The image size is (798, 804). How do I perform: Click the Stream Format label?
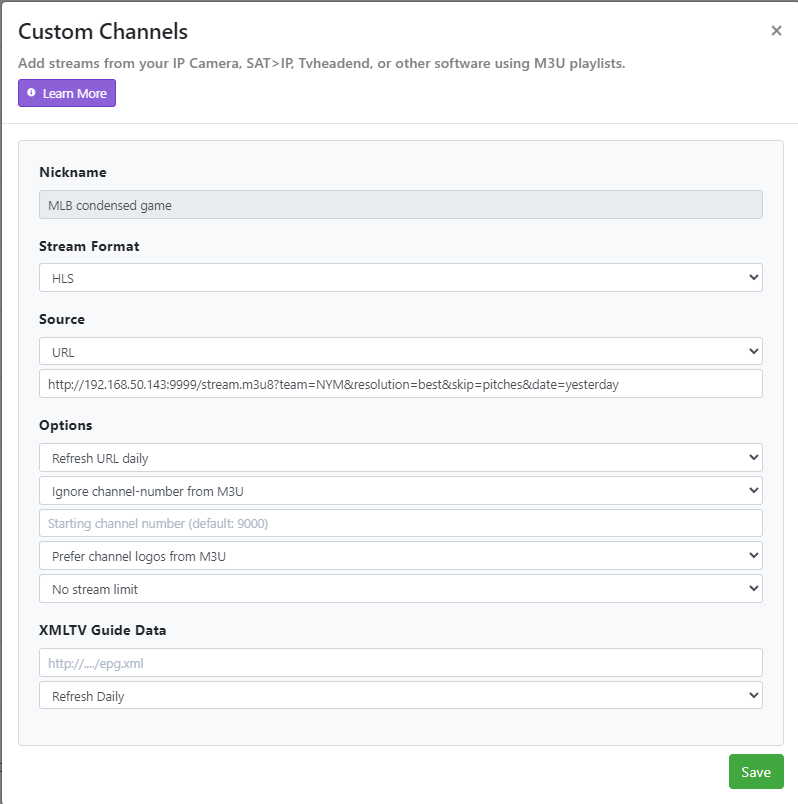coord(89,246)
